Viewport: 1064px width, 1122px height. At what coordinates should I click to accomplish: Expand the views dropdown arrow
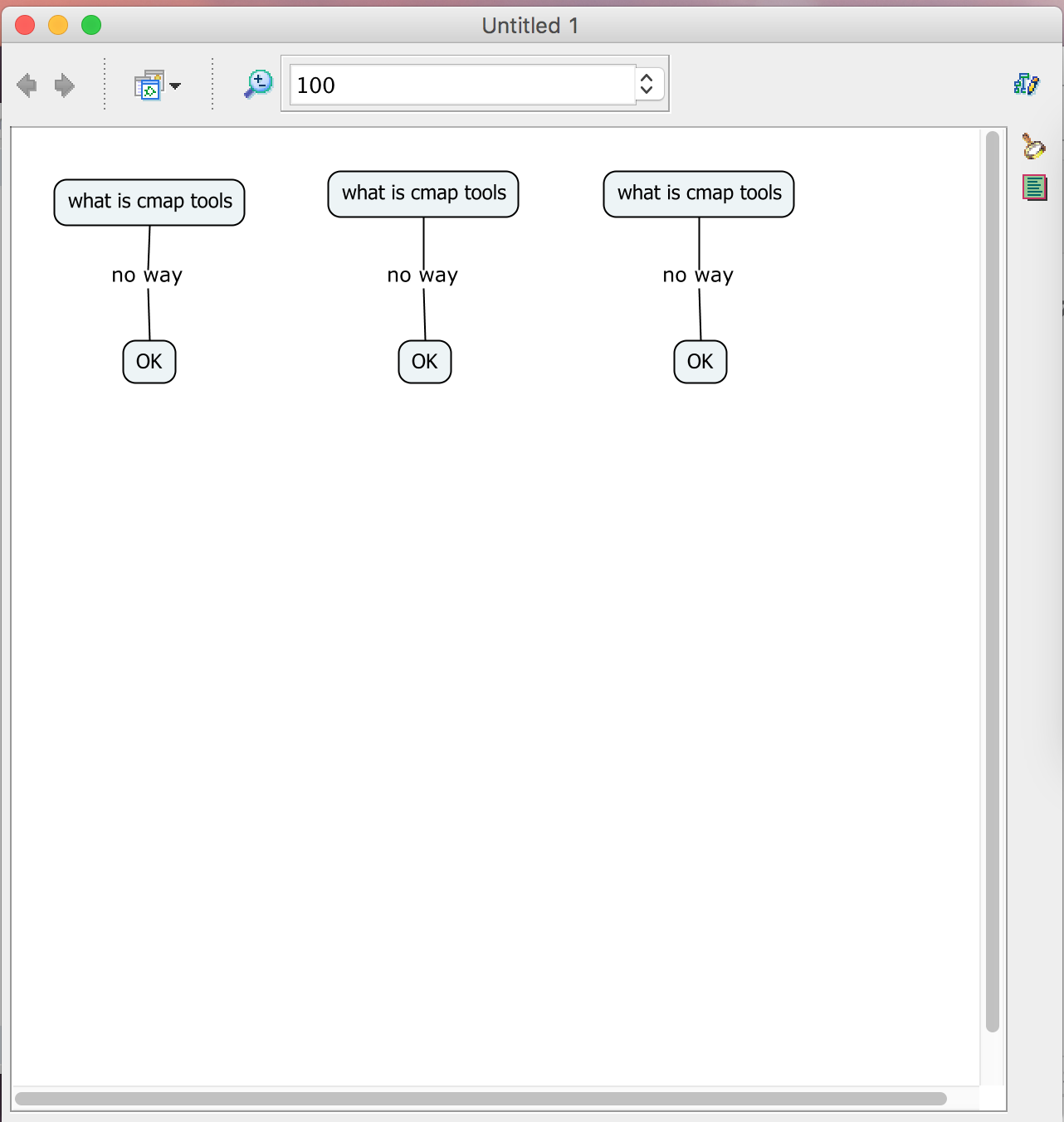tap(175, 85)
